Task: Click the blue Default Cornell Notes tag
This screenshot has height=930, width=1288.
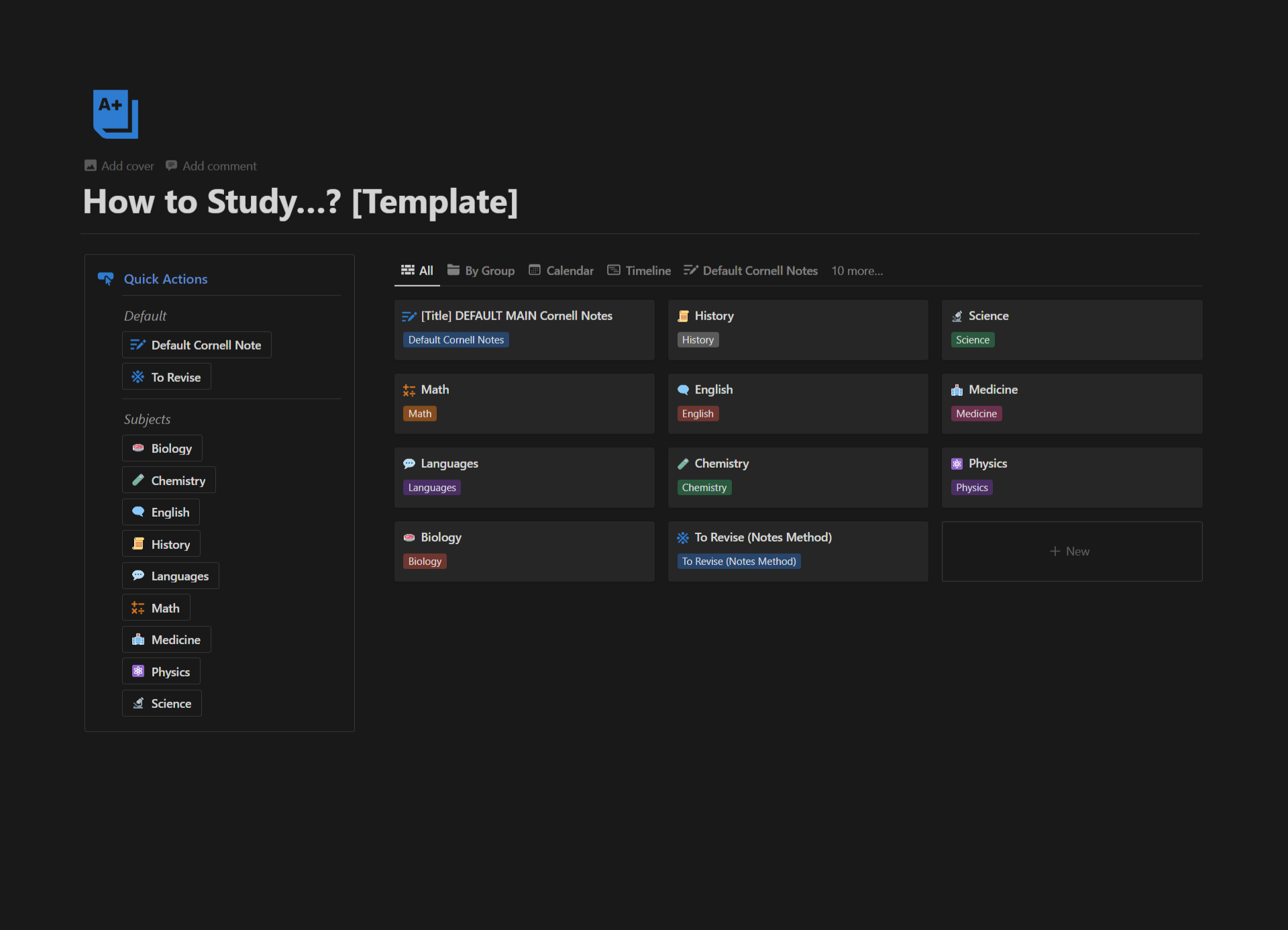Action: tap(456, 340)
